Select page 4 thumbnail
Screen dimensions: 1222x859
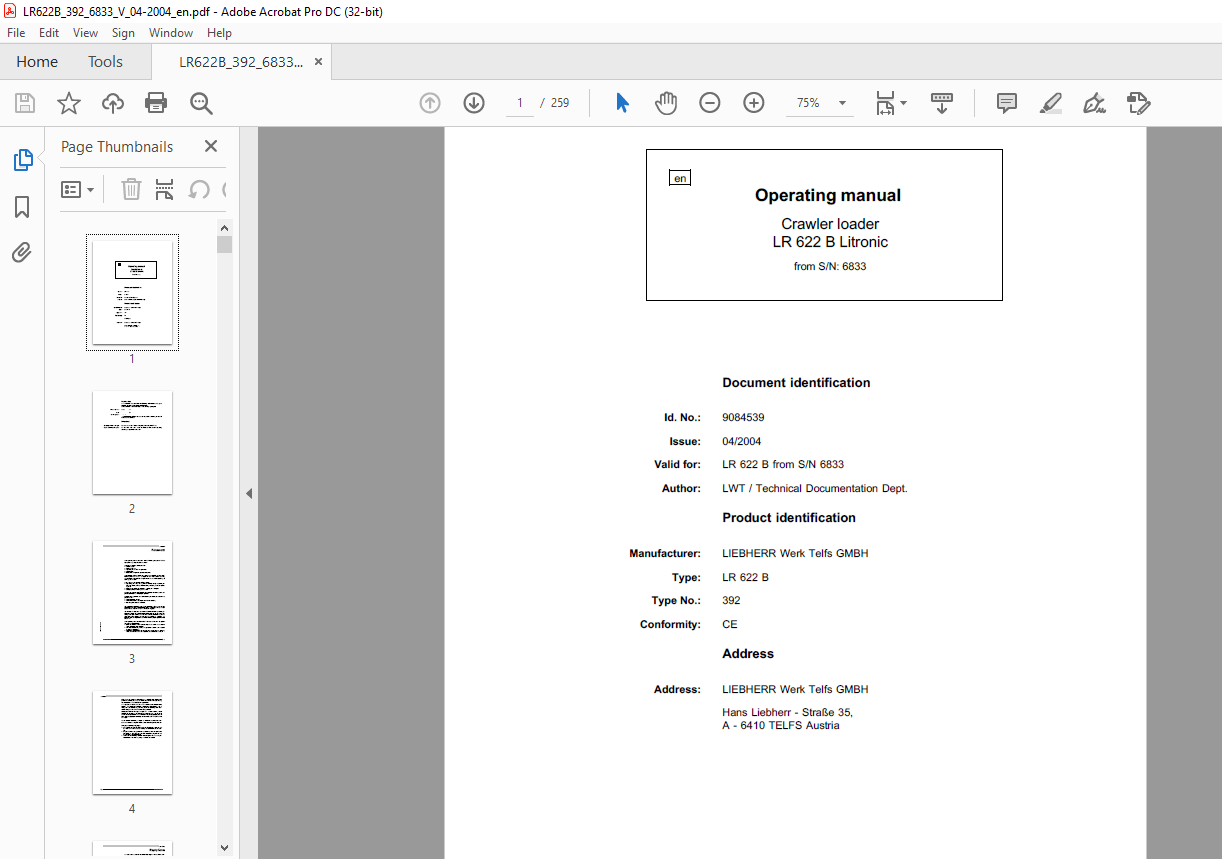132,742
